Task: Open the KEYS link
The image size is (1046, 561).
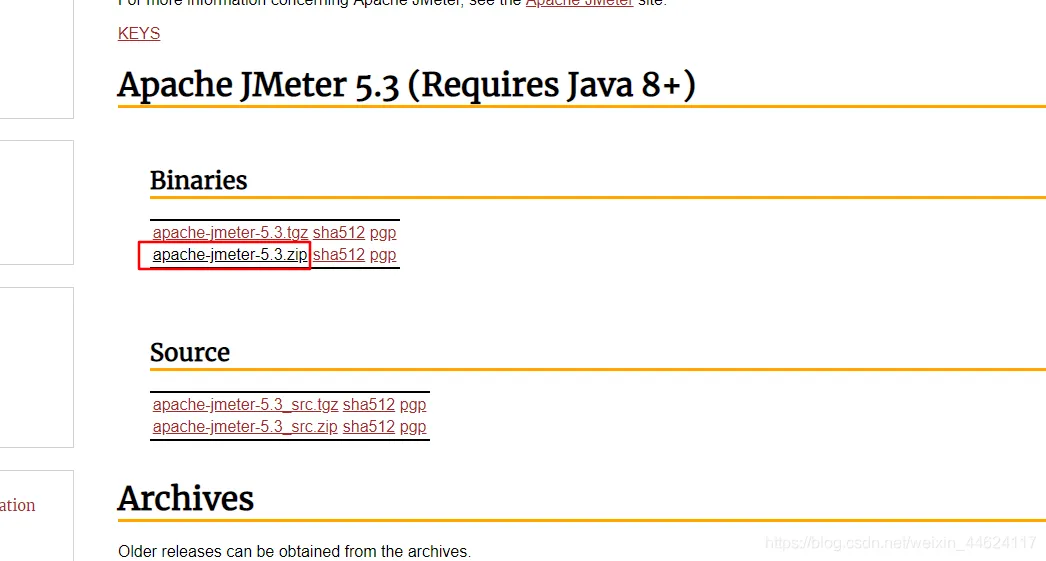Action: [139, 33]
